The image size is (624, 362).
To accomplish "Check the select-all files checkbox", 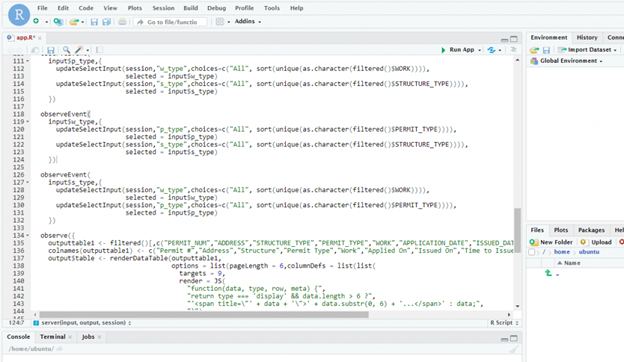I will pyautogui.click(x=532, y=252).
